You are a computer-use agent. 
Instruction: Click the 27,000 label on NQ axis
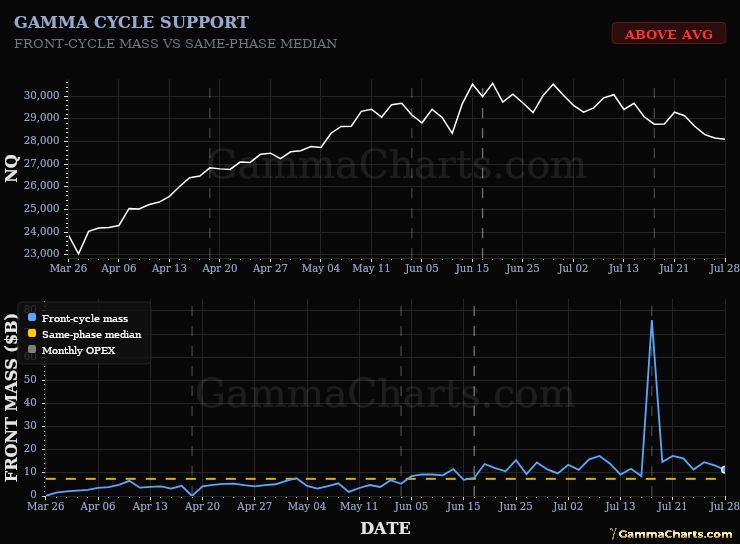coord(42,163)
